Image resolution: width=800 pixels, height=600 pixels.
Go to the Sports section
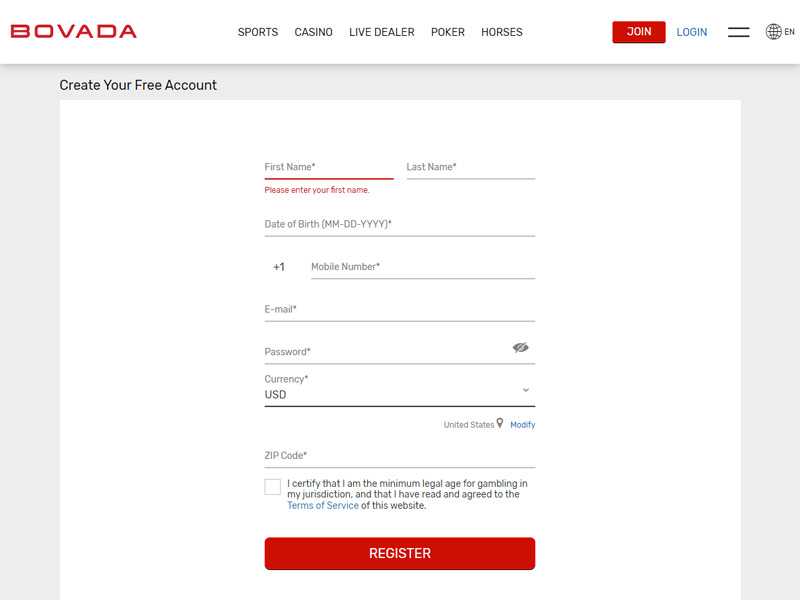click(x=258, y=32)
